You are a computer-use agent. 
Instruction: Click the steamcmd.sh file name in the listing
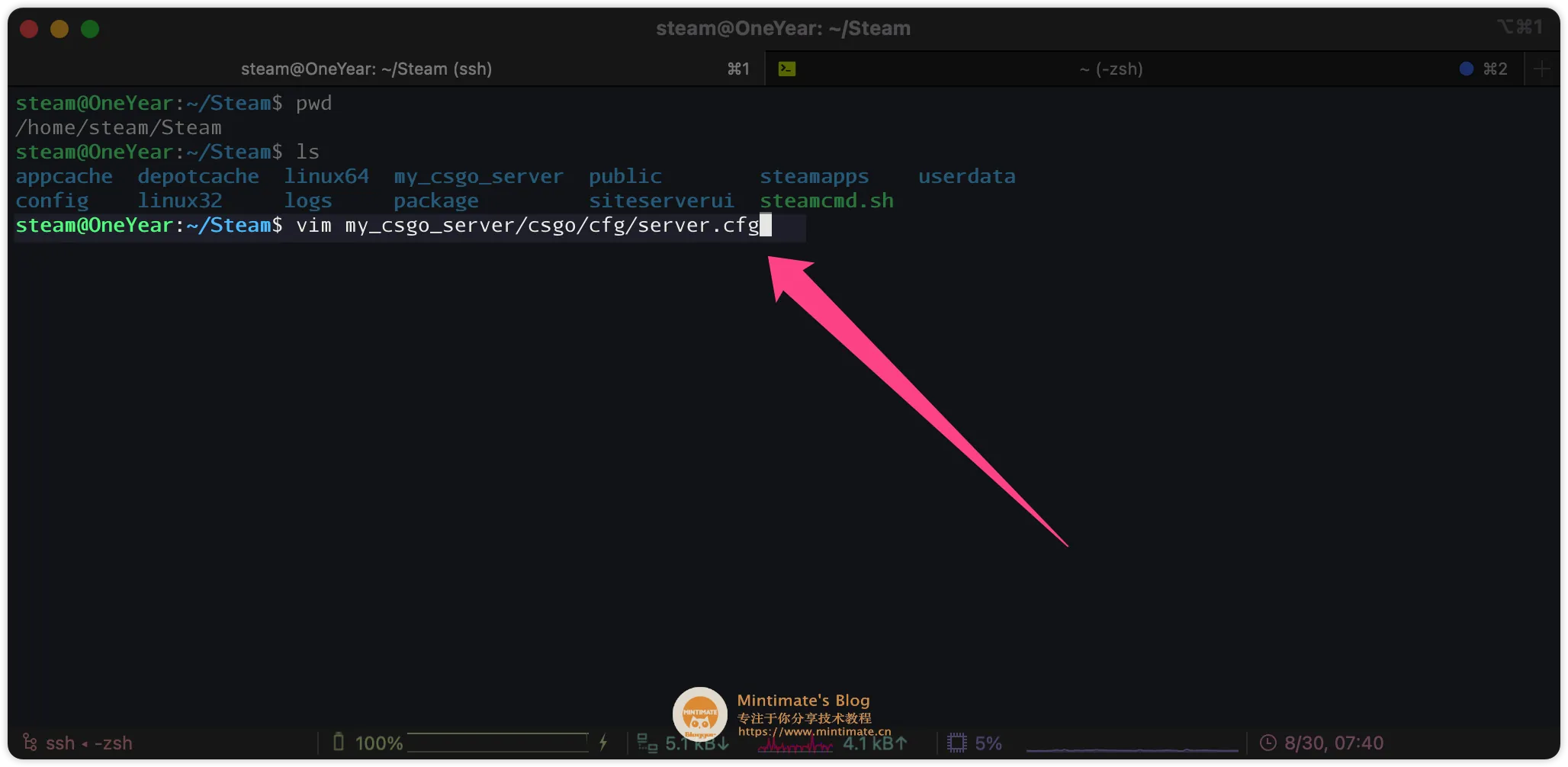826,201
